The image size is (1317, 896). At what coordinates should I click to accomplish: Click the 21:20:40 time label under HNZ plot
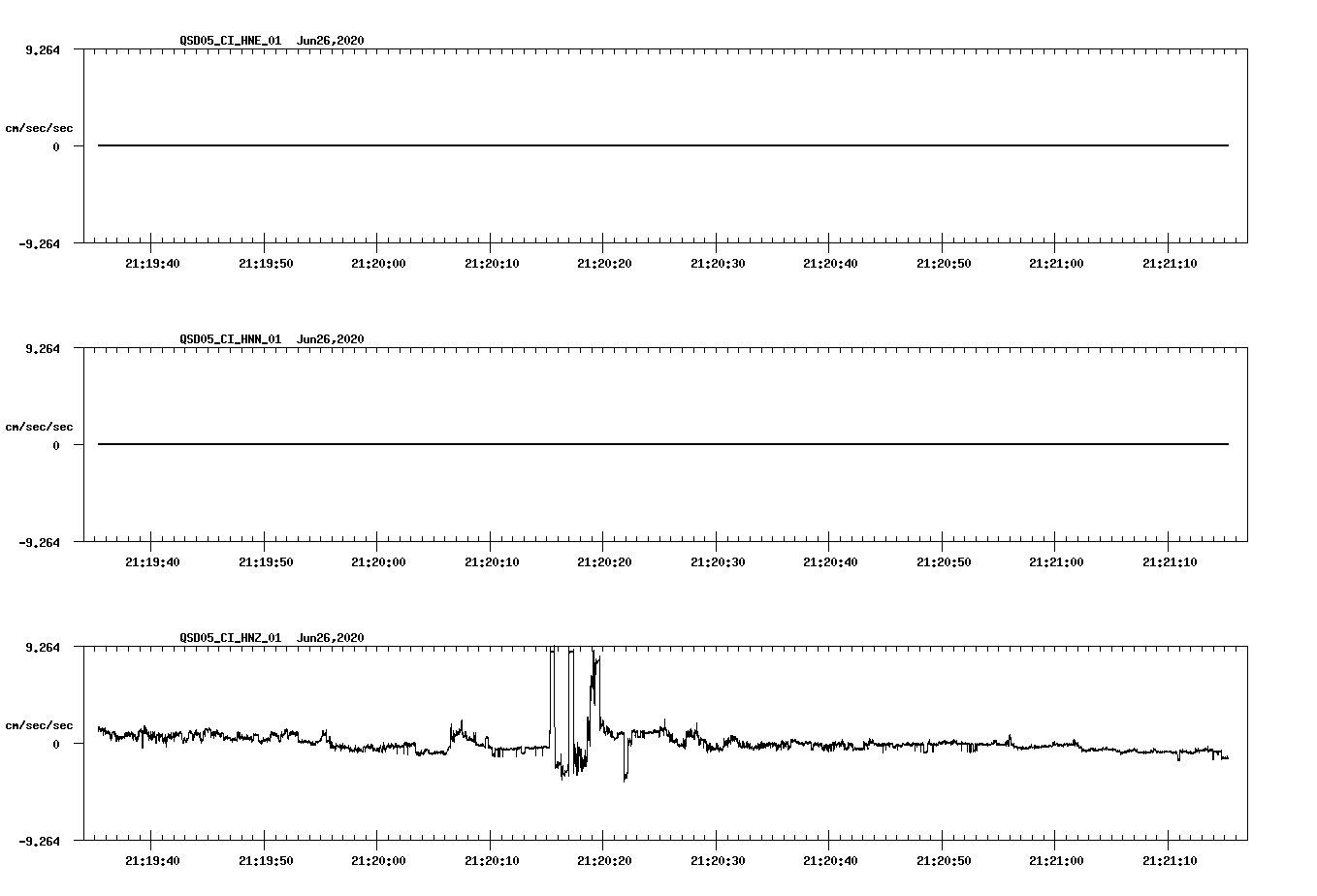coord(830,861)
